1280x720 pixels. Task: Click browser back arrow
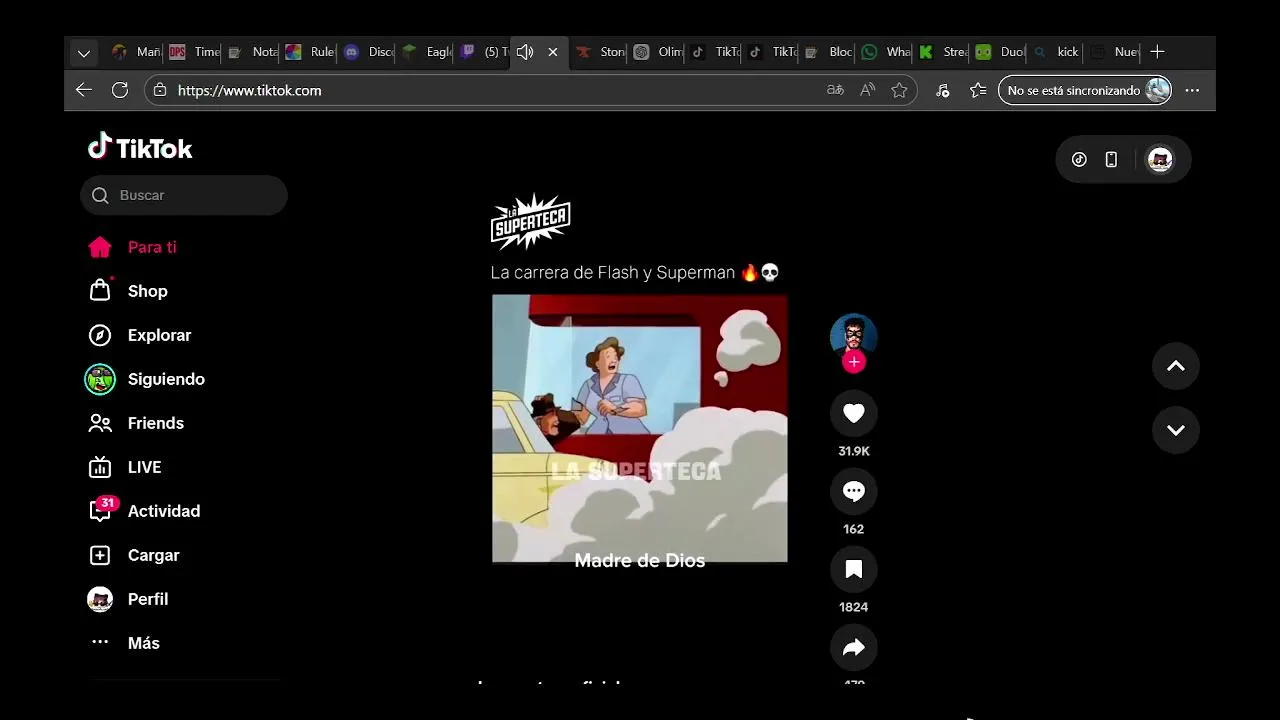click(84, 90)
